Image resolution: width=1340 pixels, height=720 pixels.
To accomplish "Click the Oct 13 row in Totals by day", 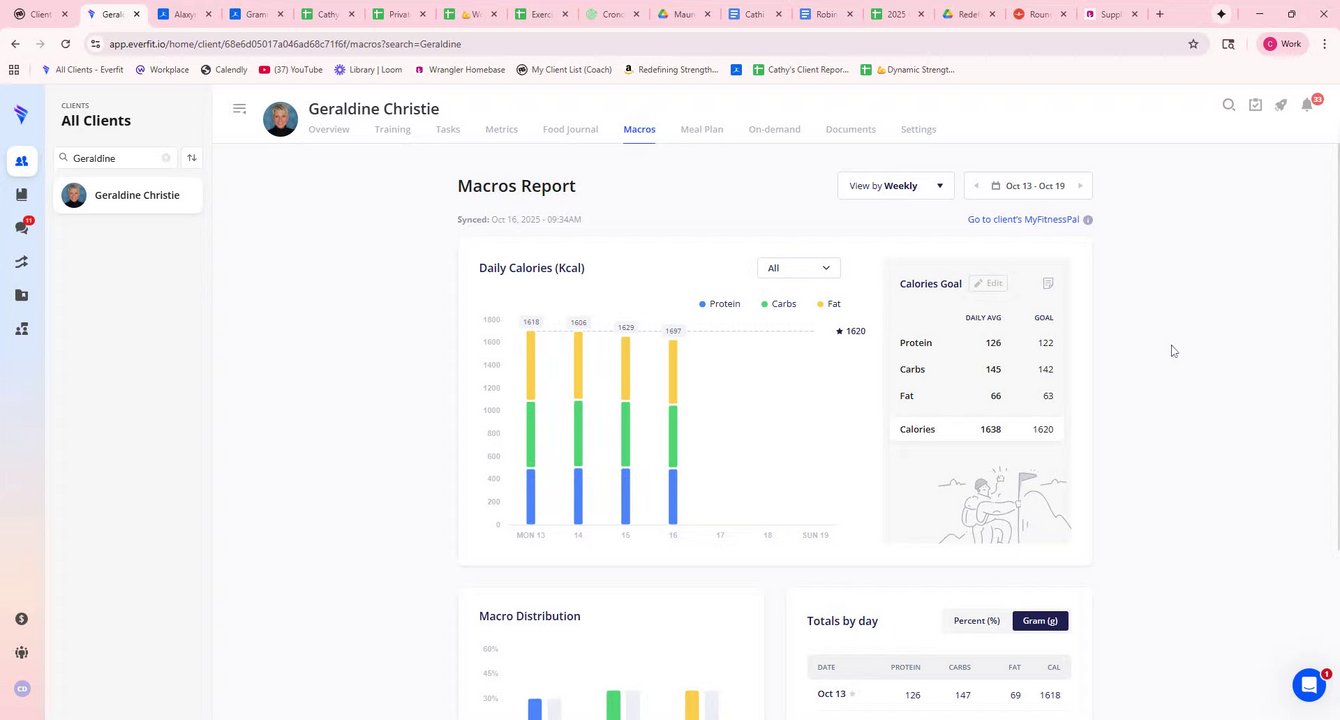I will 939,695.
